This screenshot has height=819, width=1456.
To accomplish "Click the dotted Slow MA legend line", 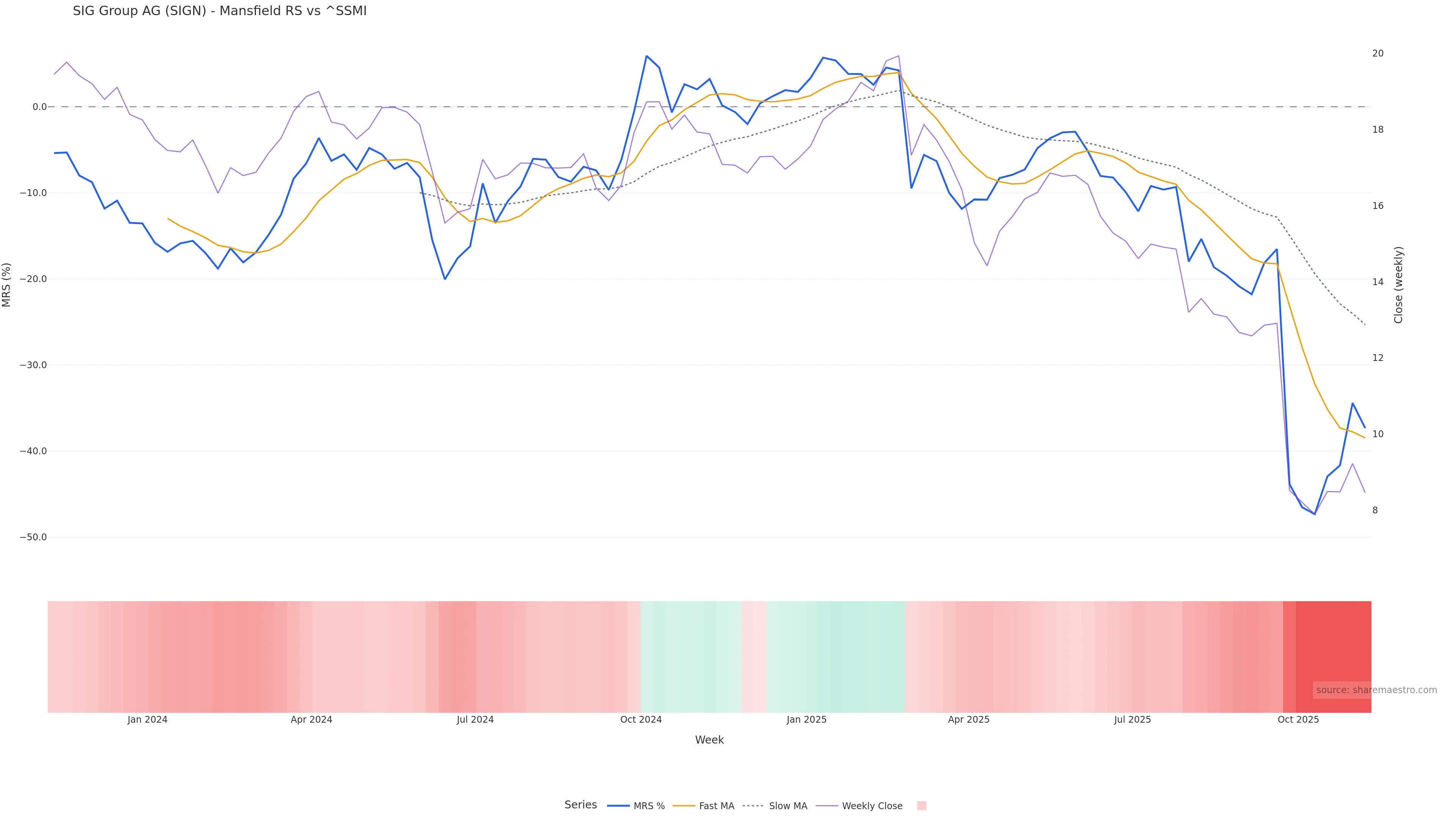I will pyautogui.click(x=753, y=806).
